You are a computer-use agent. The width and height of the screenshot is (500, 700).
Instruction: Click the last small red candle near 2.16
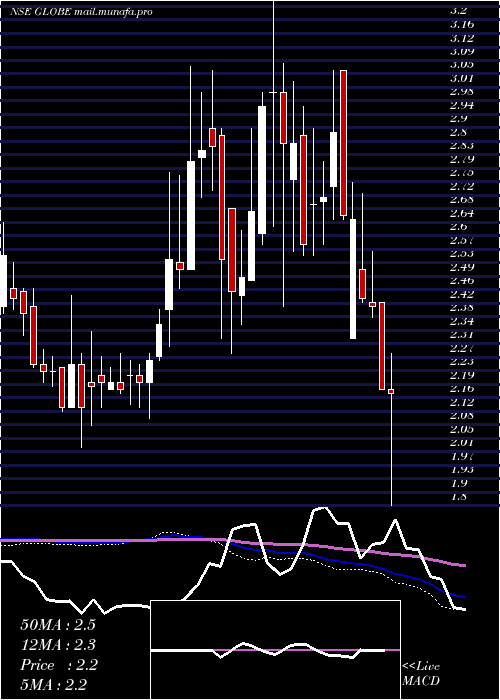click(x=391, y=392)
